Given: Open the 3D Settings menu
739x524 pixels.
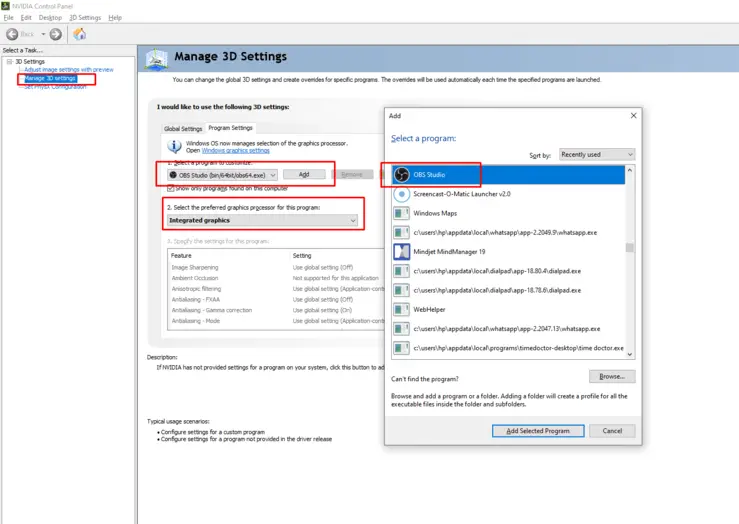Looking at the screenshot, I should tap(85, 17).
